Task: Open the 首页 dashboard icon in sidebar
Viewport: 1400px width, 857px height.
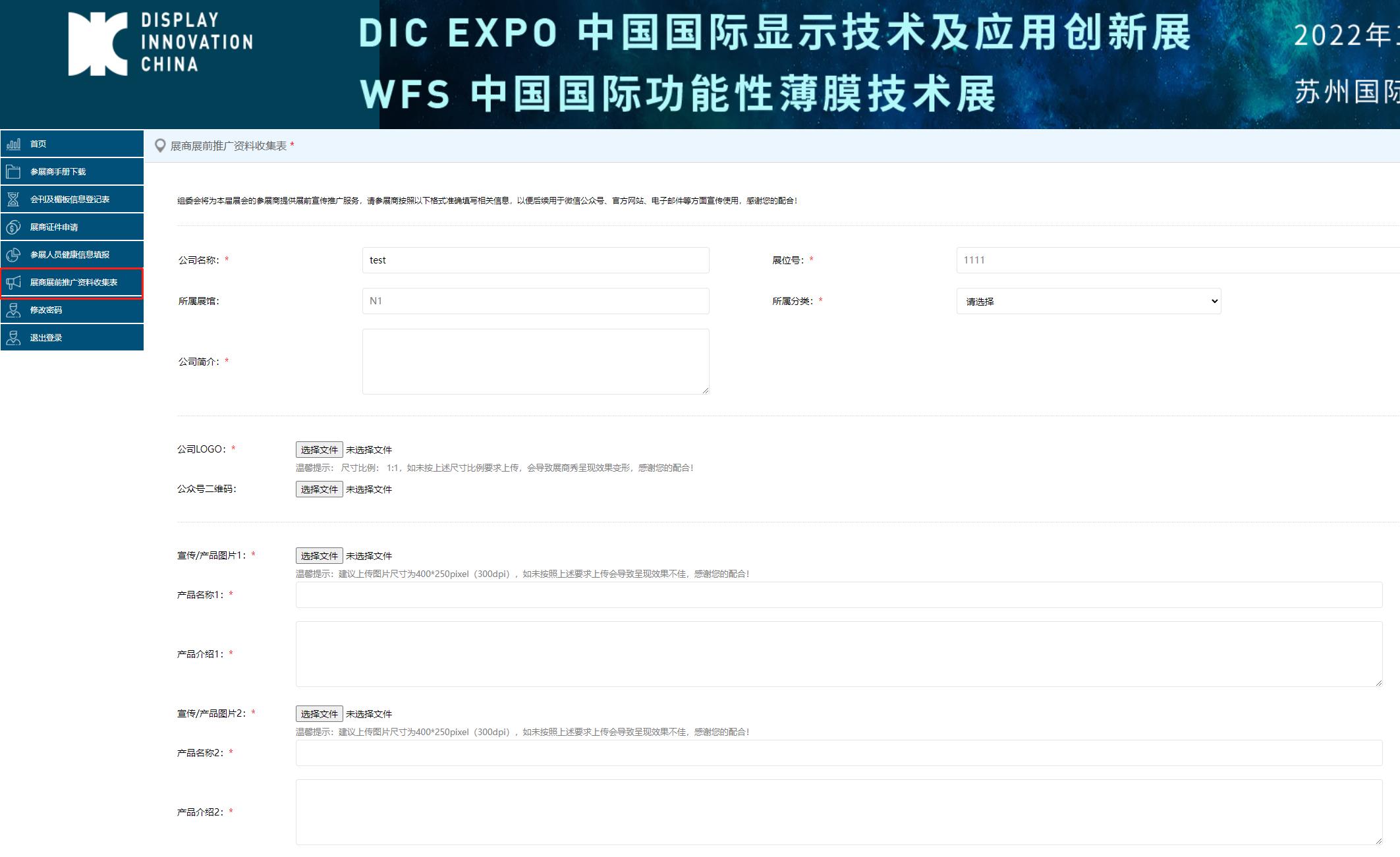Action: point(13,143)
